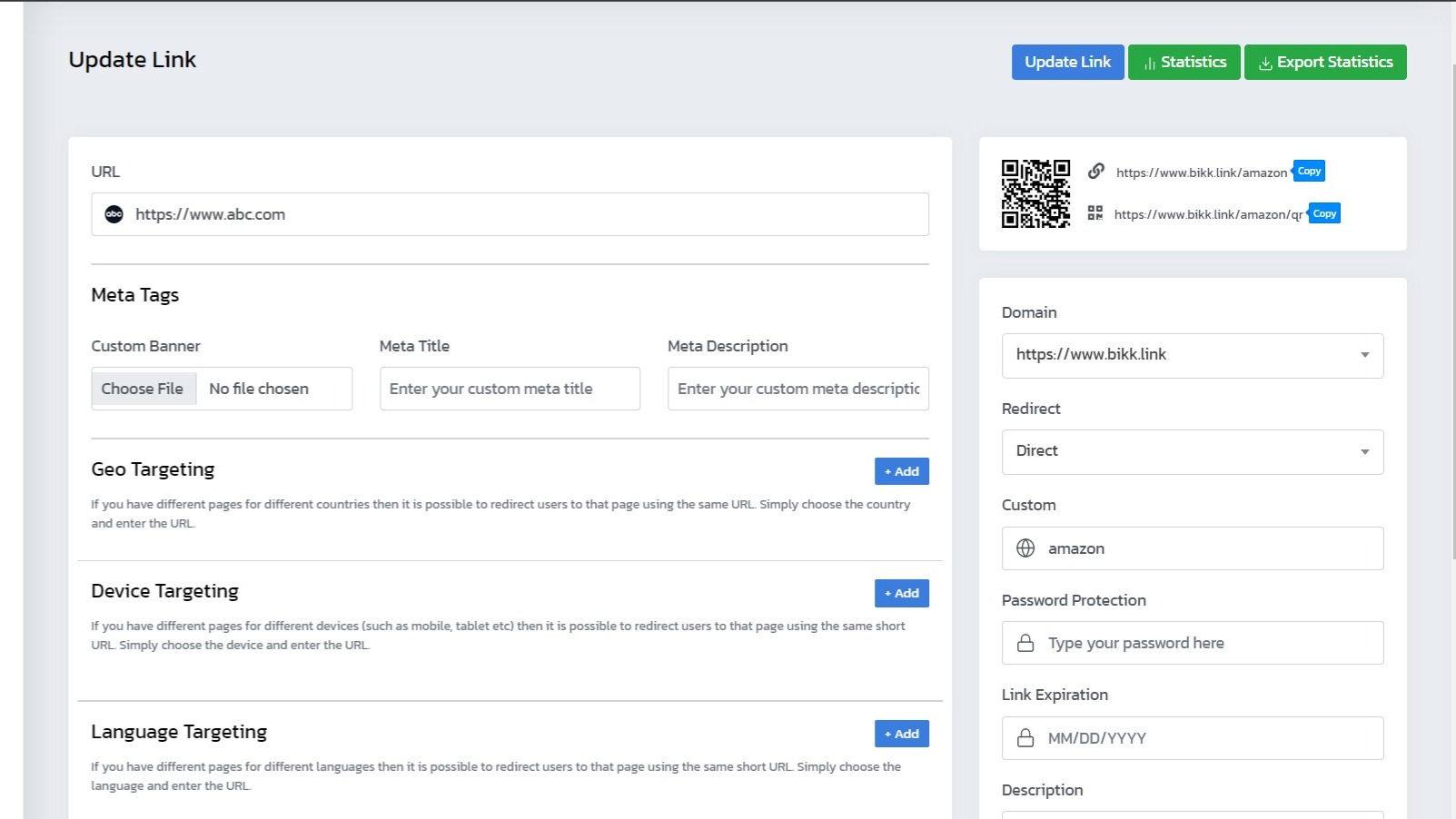
Task: Click Export Statistics button
Action: pos(1325,62)
